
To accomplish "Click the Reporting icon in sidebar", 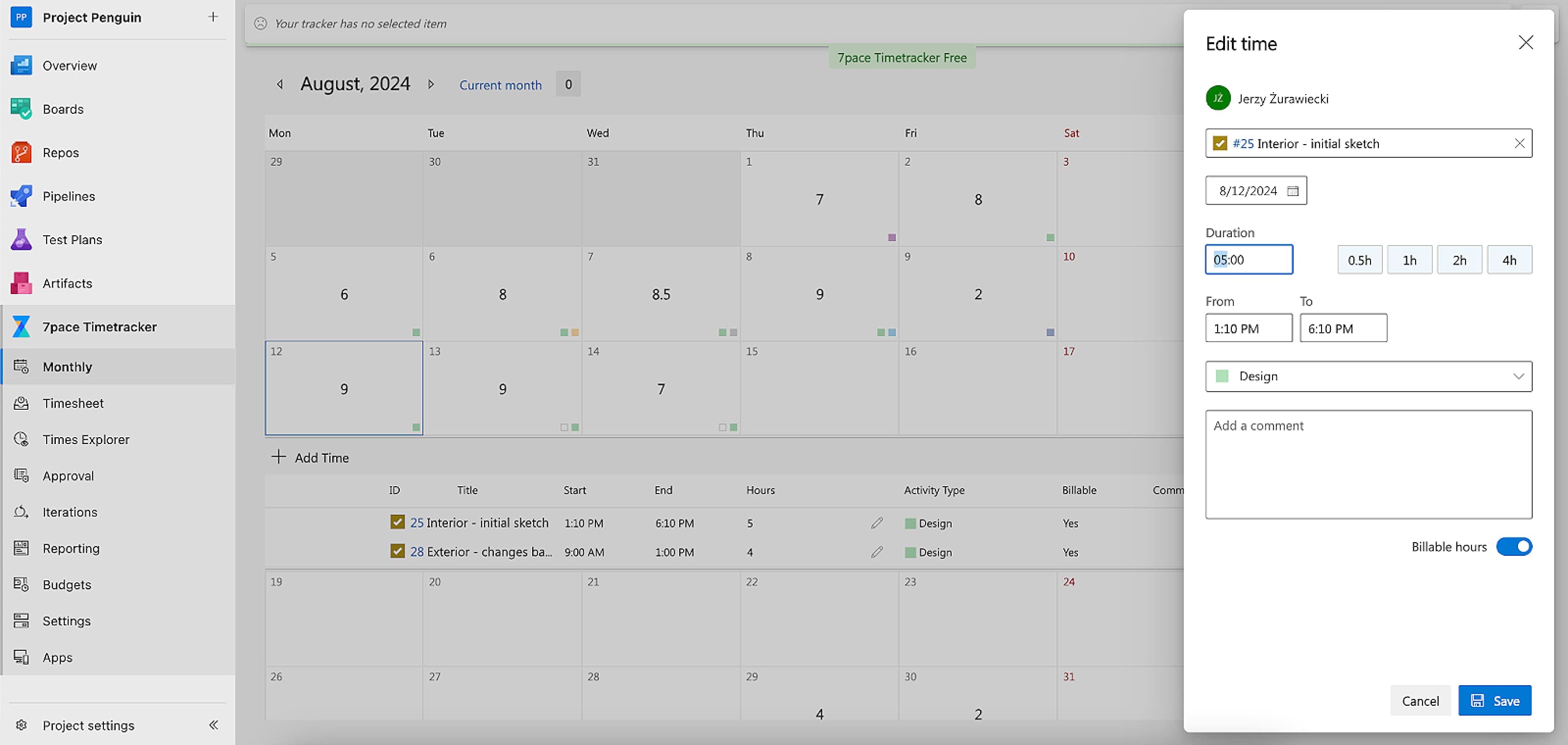I will pos(21,548).
